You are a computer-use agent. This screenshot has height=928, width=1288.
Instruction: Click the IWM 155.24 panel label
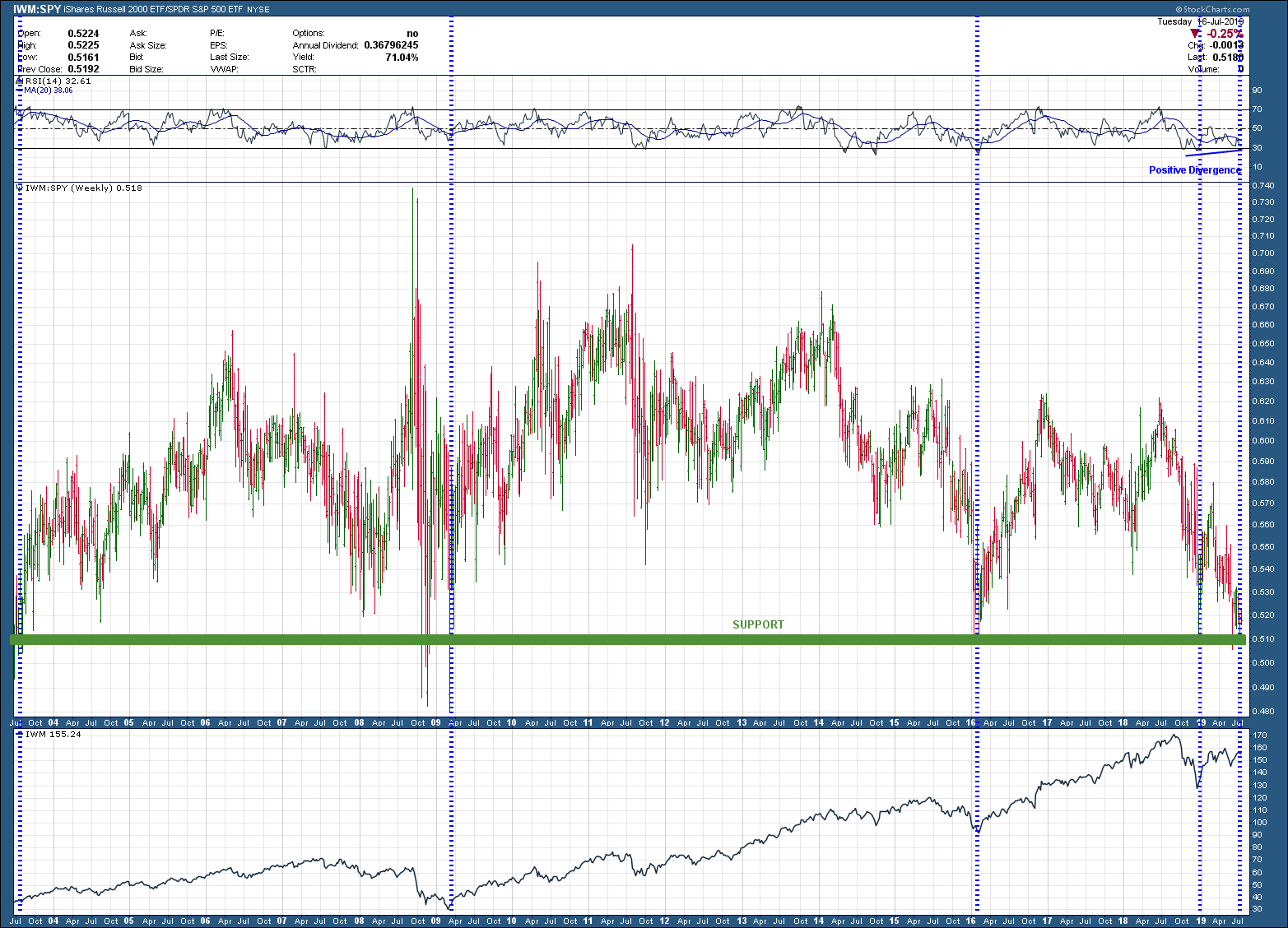pos(53,734)
